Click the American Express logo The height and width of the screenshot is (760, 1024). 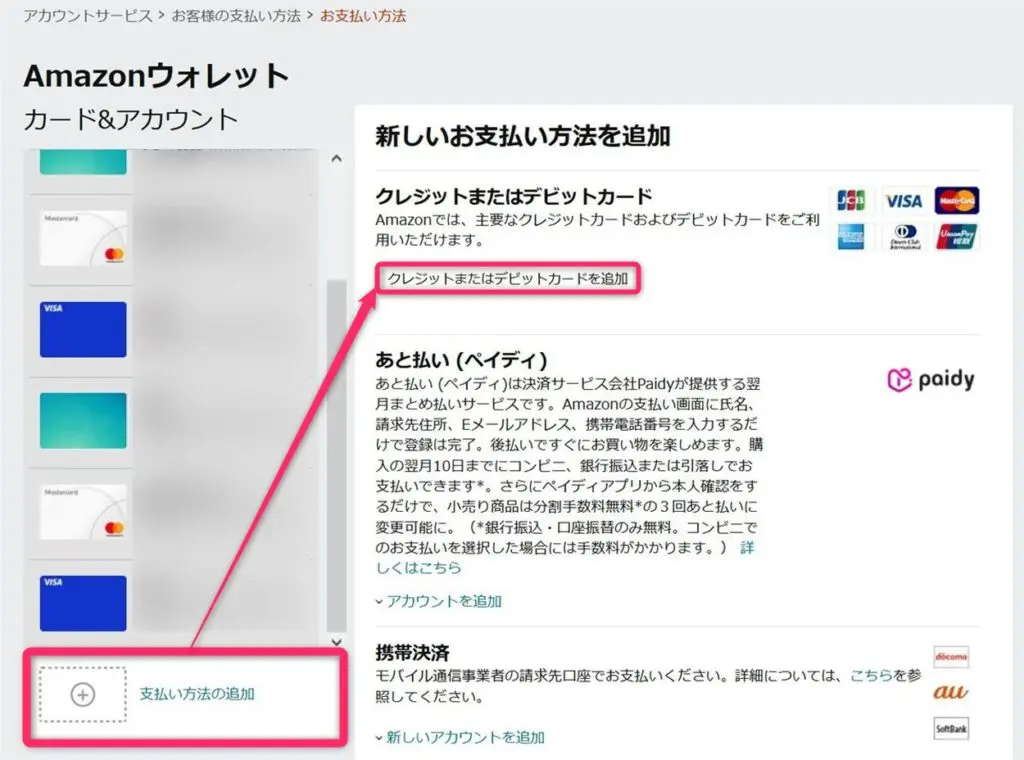click(x=850, y=236)
